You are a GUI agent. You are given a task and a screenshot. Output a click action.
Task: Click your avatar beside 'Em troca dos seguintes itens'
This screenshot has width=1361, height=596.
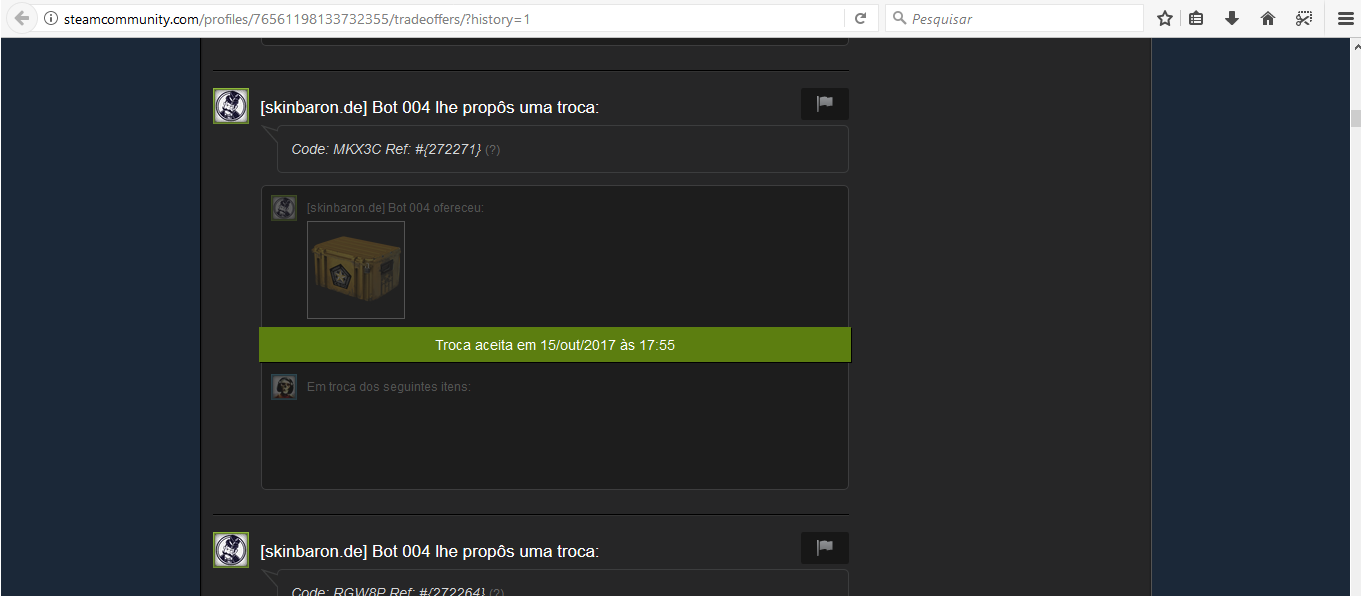tap(284, 387)
